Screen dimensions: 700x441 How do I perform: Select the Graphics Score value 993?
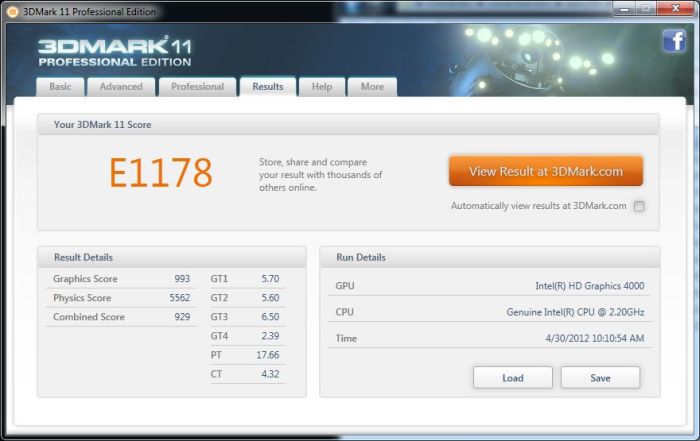point(182,279)
